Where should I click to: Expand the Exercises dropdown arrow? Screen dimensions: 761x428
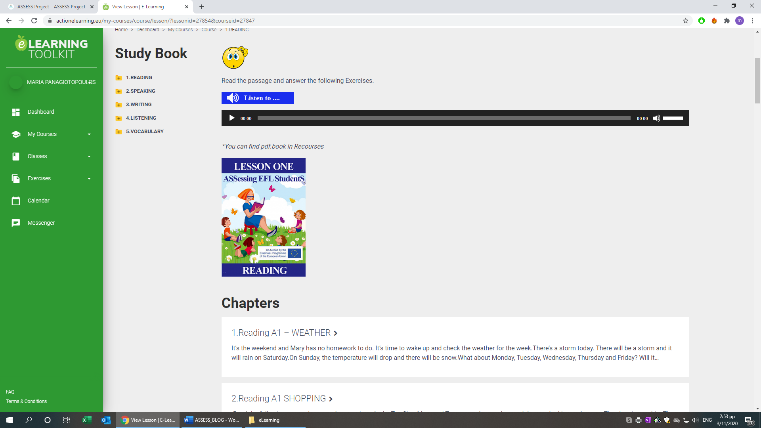[x=89, y=179]
